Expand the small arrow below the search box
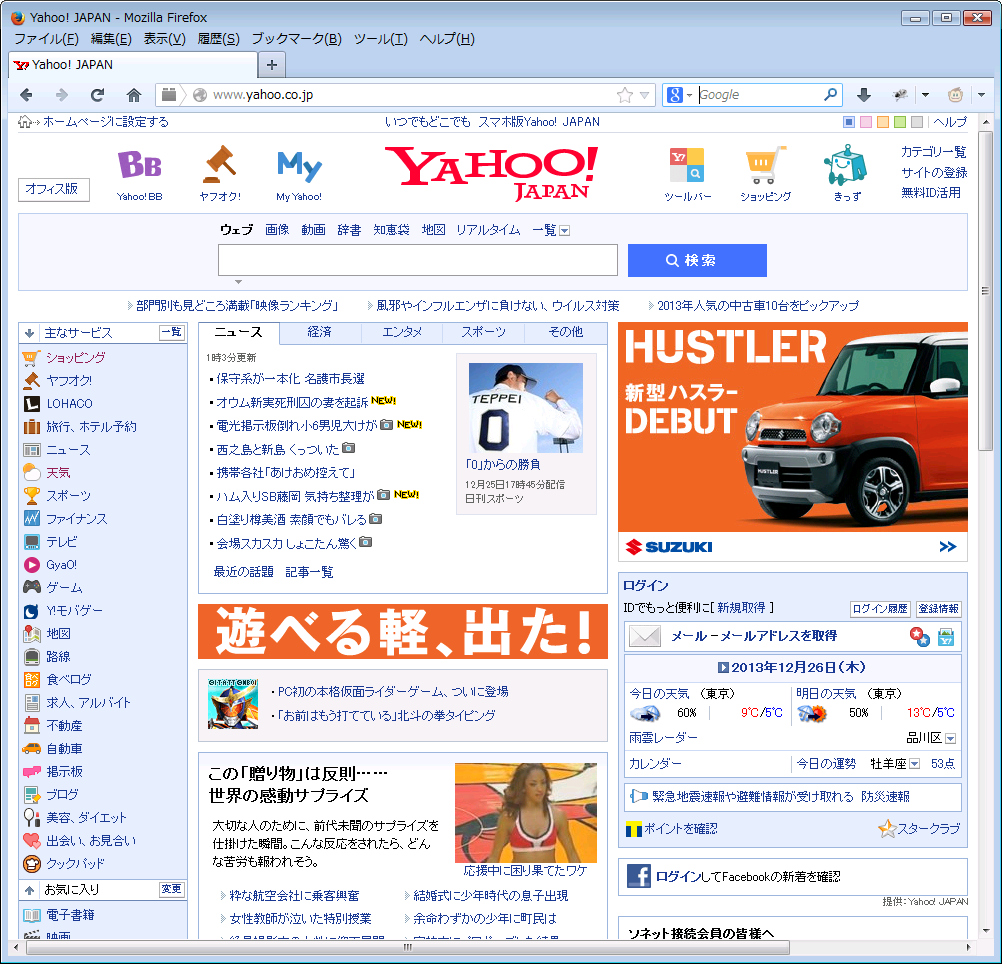This screenshot has height=964, width=1002. [238, 282]
